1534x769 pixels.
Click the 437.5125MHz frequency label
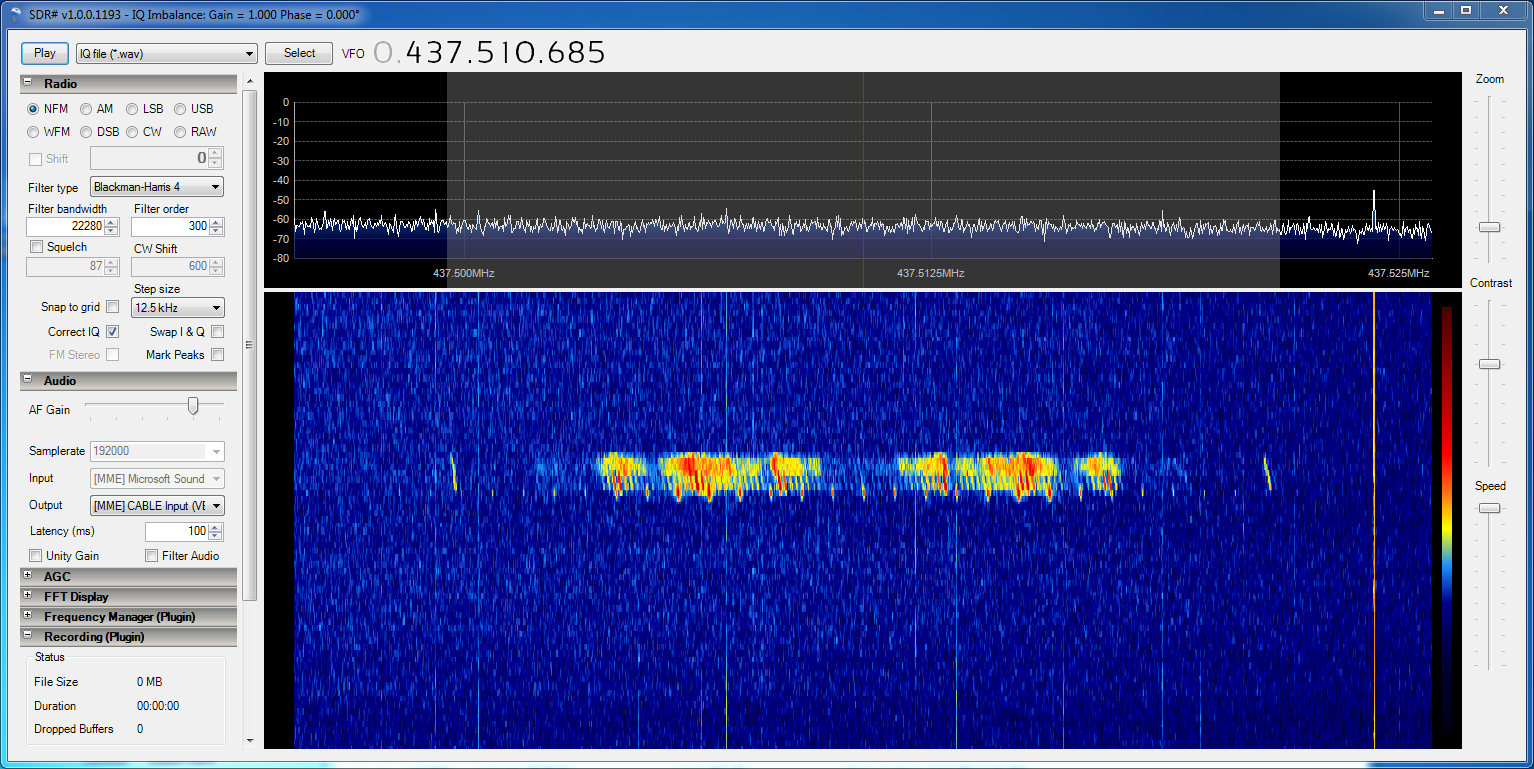pos(930,273)
